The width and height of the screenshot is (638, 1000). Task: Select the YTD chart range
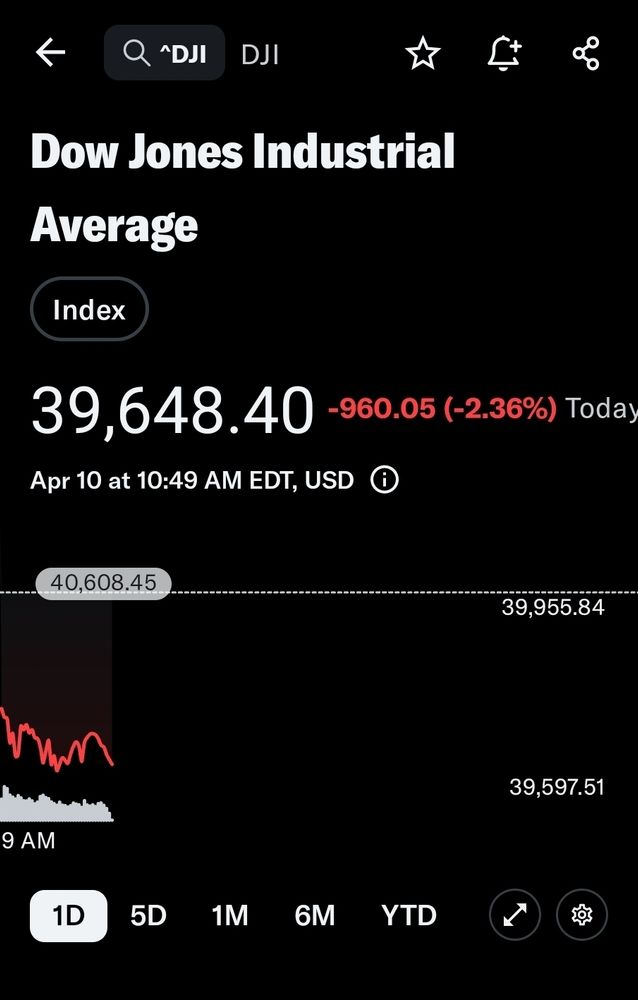click(408, 915)
